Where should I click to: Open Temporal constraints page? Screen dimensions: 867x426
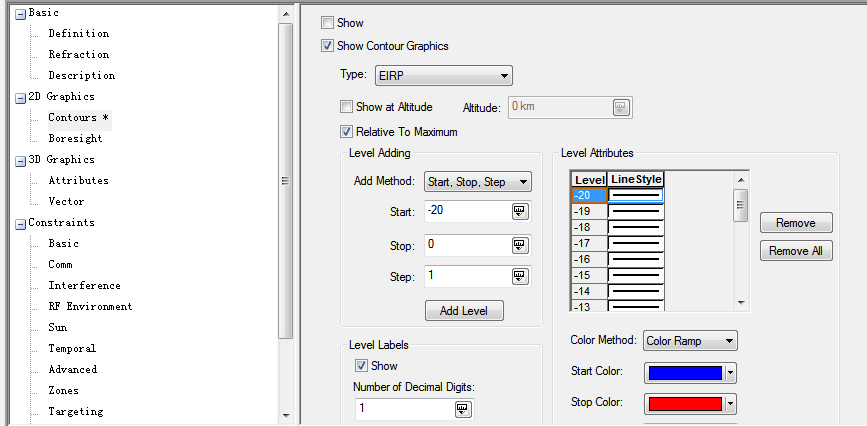[x=72, y=349]
